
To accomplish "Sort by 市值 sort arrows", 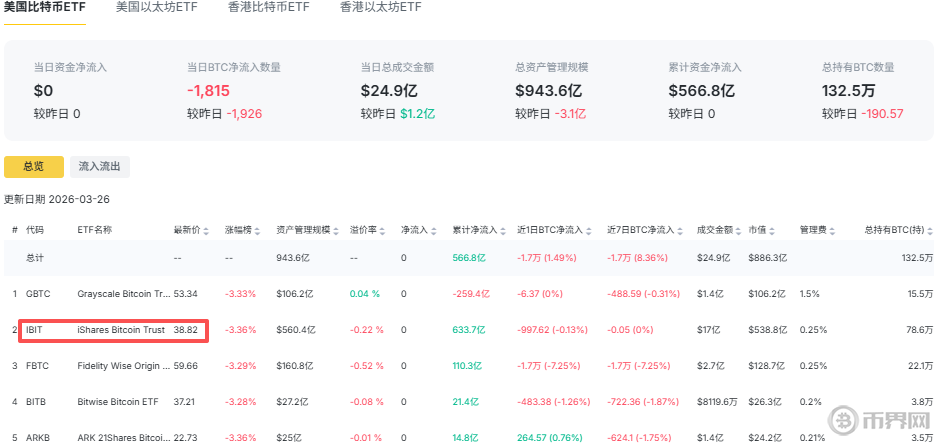I will click(772, 230).
